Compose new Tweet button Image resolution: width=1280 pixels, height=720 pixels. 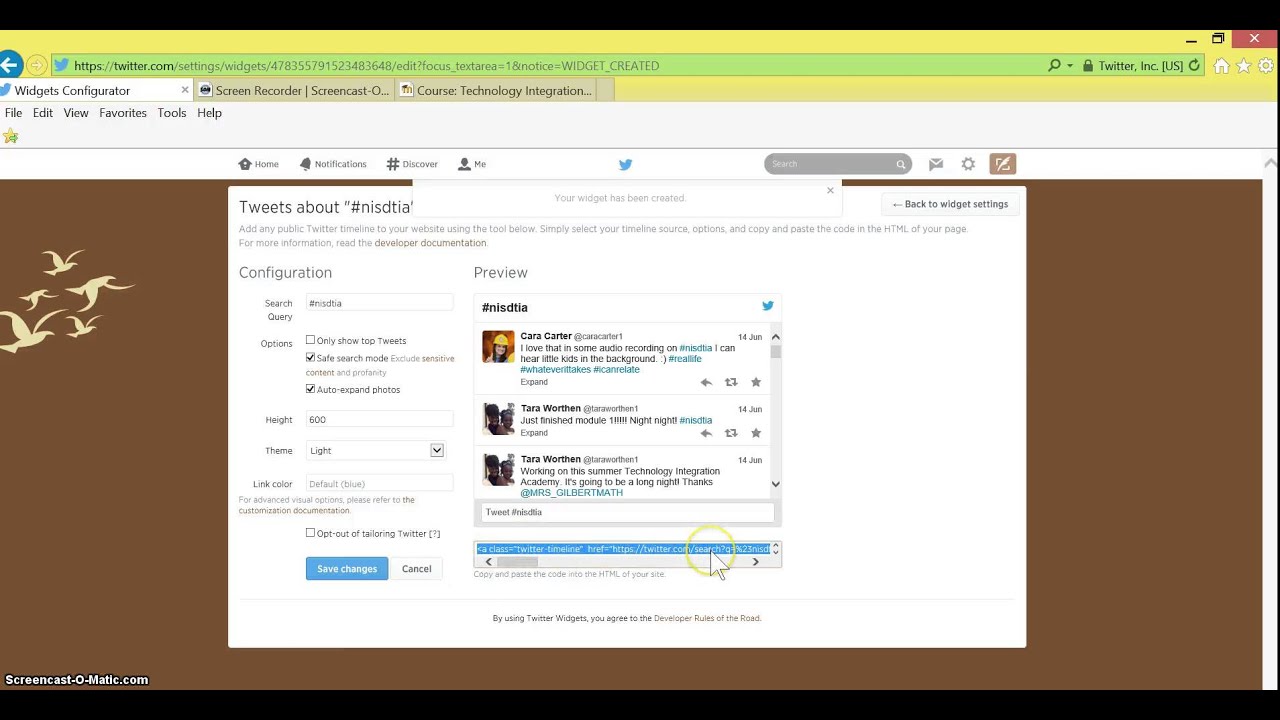[x=1003, y=164]
